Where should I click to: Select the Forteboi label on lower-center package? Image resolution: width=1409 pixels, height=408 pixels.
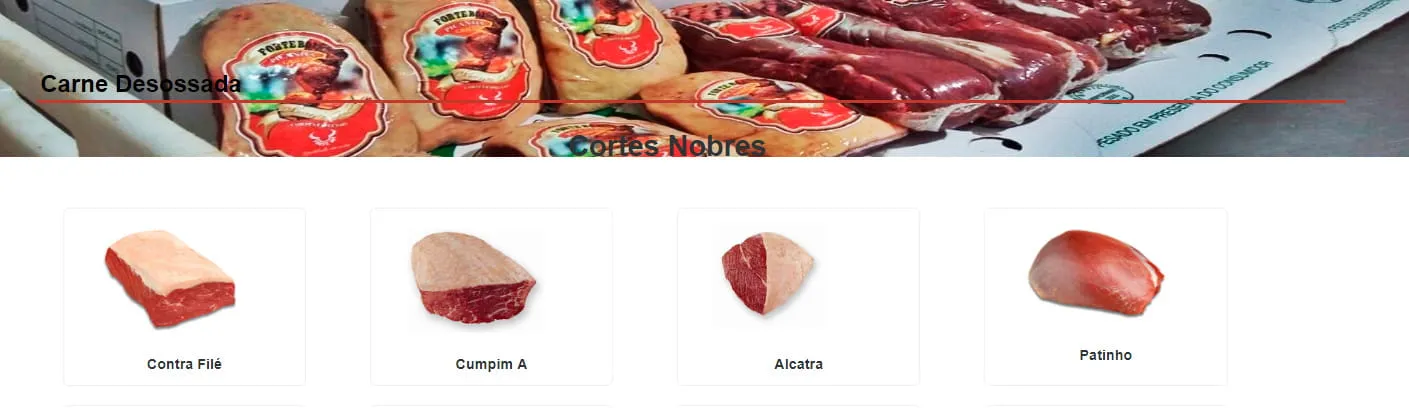click(775, 105)
